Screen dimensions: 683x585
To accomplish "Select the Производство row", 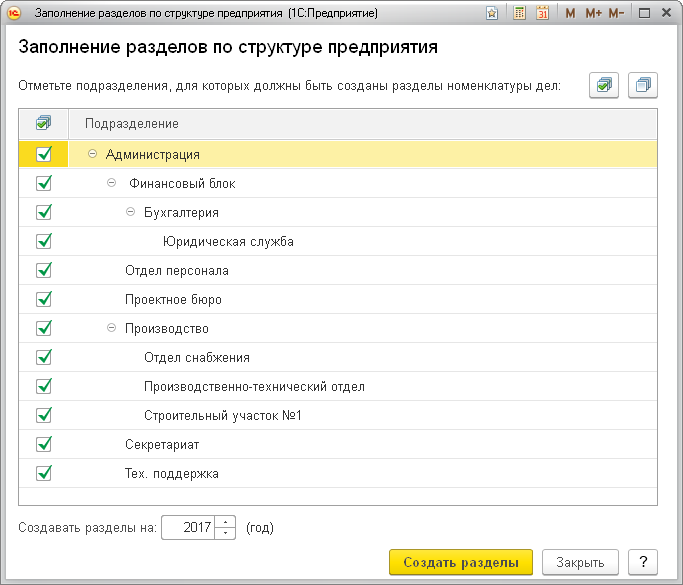I will coord(338,328).
